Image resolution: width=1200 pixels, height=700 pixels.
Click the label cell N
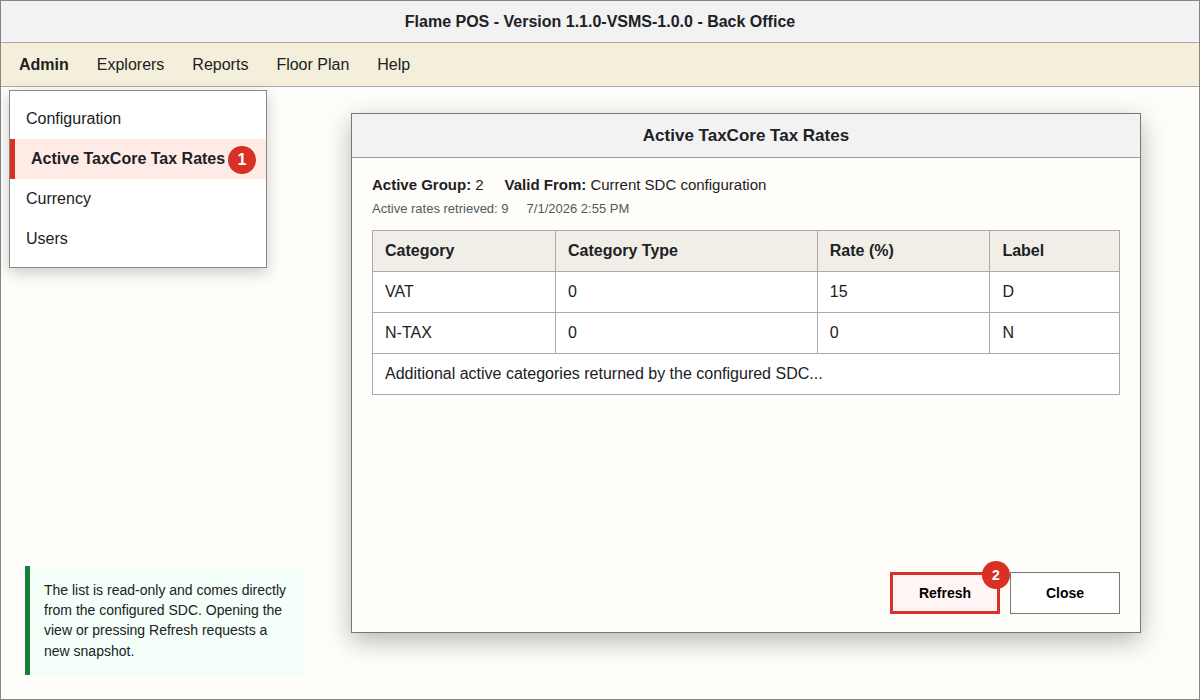coord(1055,333)
